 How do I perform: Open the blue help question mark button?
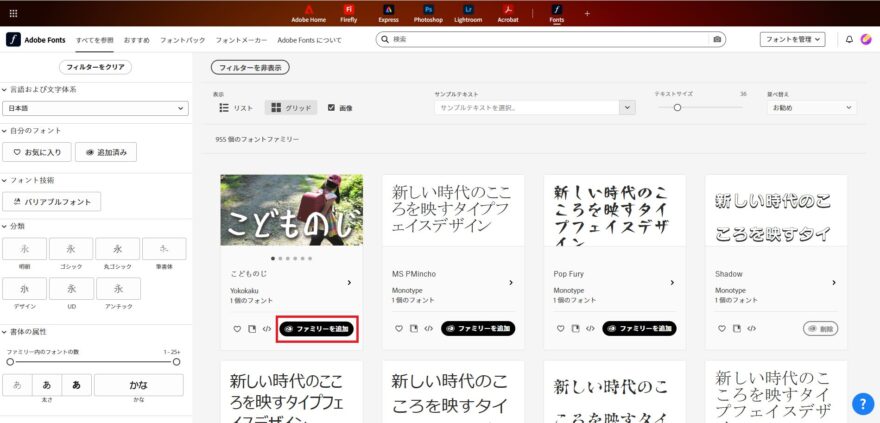pos(863,403)
